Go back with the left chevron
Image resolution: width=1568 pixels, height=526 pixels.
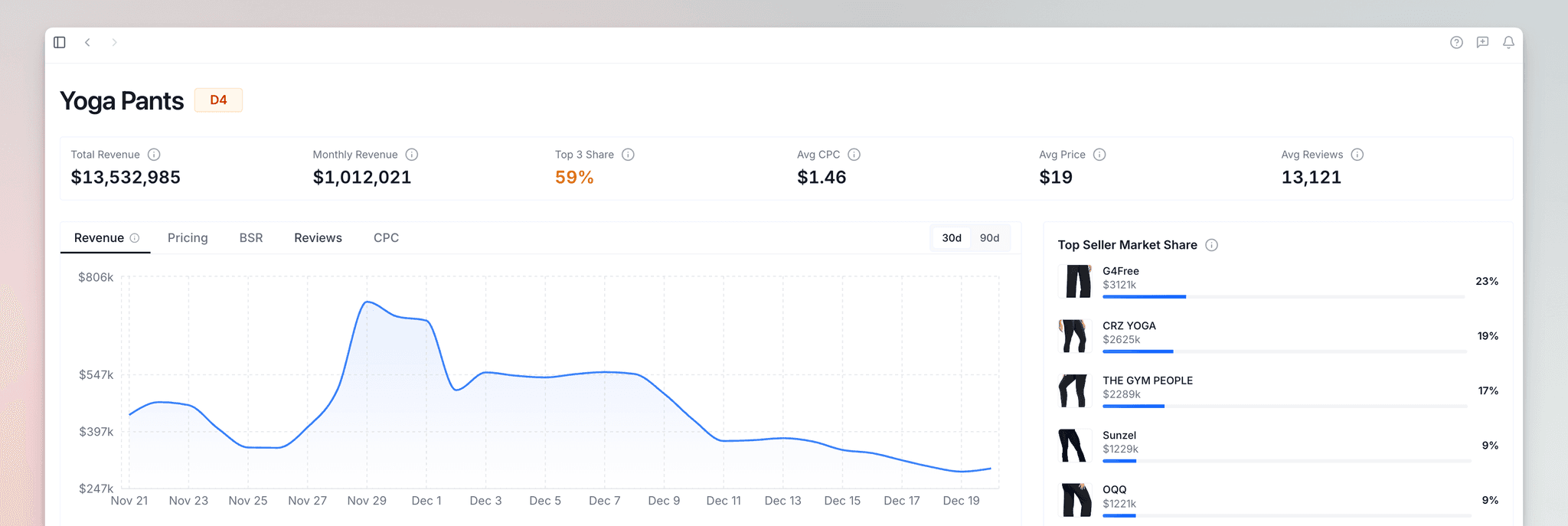click(87, 42)
